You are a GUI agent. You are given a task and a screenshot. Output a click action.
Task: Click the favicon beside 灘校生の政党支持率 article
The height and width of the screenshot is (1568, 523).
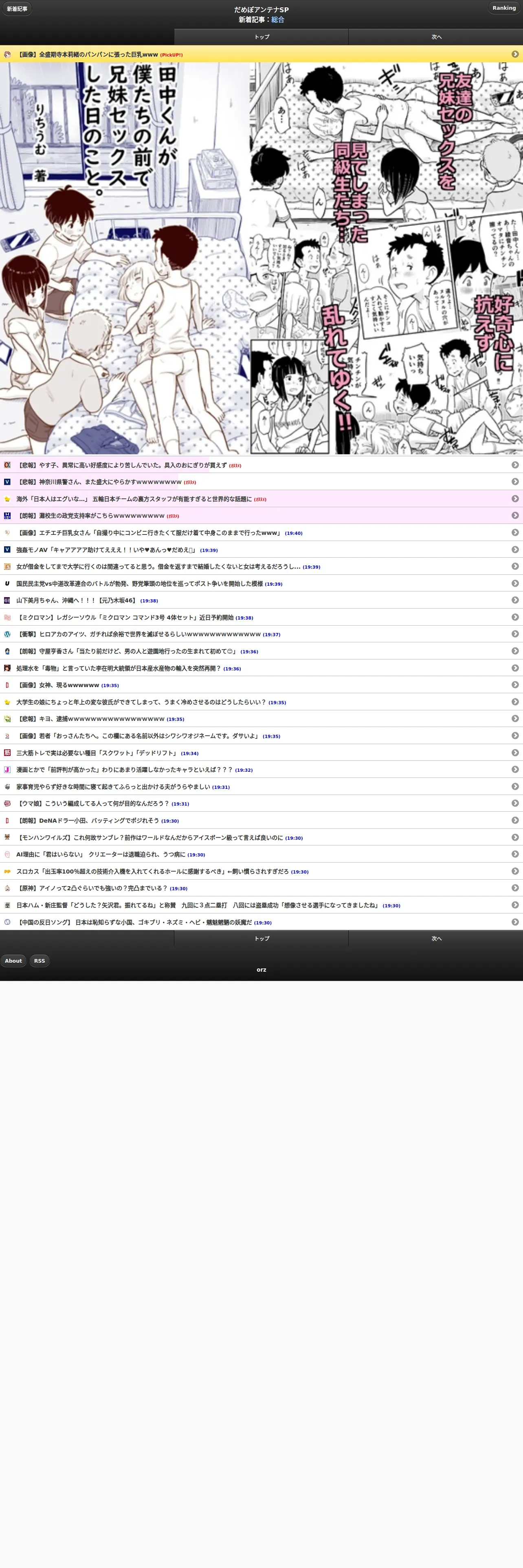pyautogui.click(x=7, y=516)
